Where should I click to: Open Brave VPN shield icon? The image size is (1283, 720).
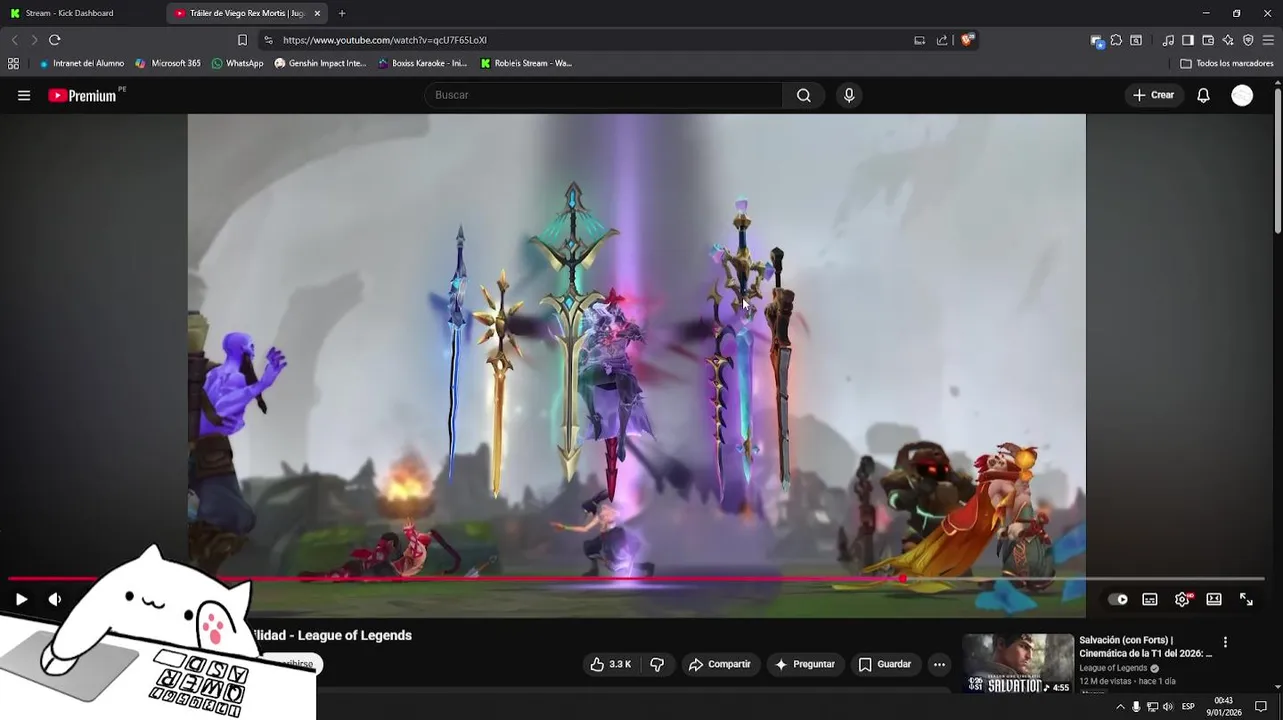tap(1248, 40)
